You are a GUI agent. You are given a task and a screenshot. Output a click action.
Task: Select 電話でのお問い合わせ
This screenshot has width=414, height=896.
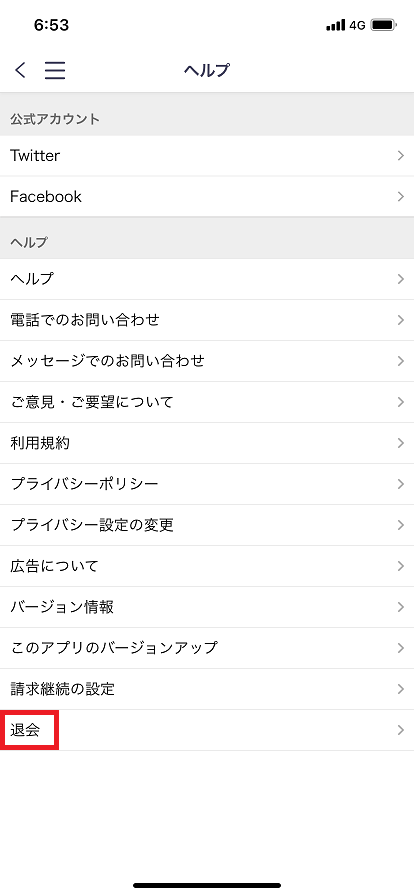[207, 320]
